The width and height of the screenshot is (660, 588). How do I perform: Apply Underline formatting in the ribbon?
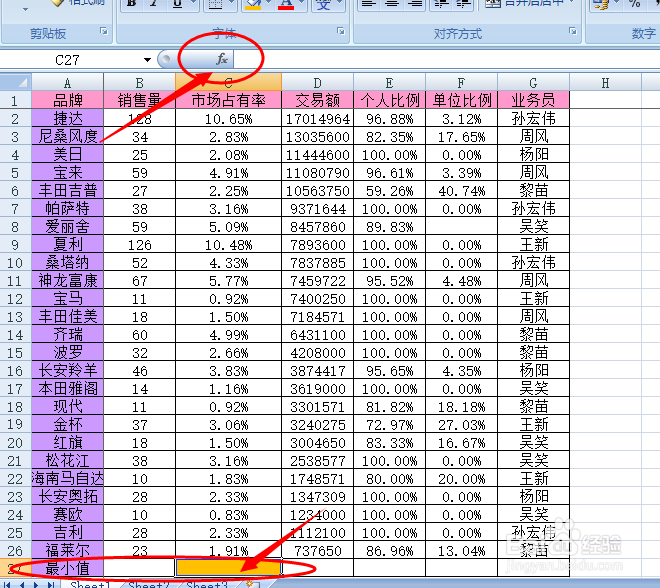point(178,4)
